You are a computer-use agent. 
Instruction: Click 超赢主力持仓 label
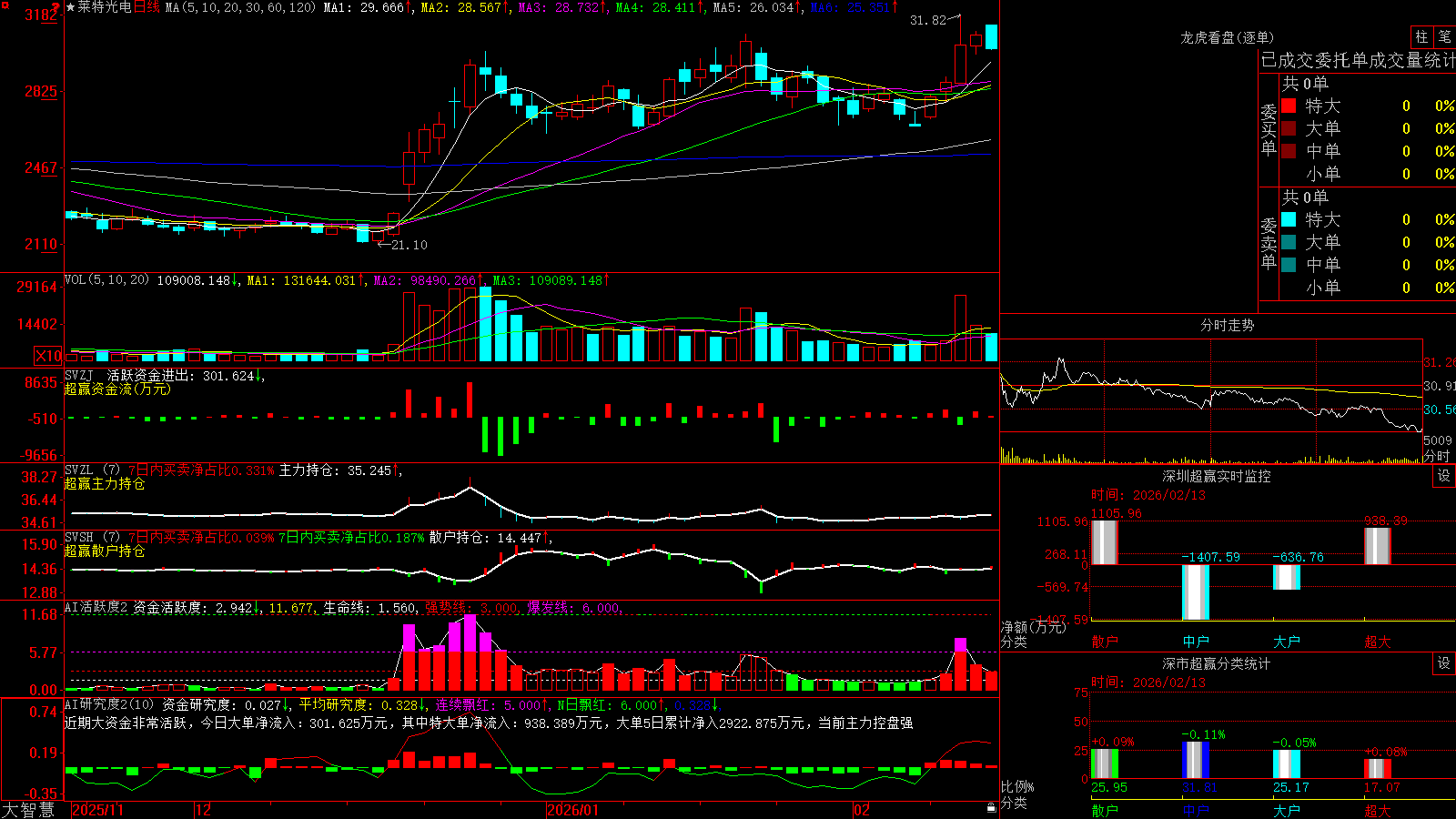105,484
